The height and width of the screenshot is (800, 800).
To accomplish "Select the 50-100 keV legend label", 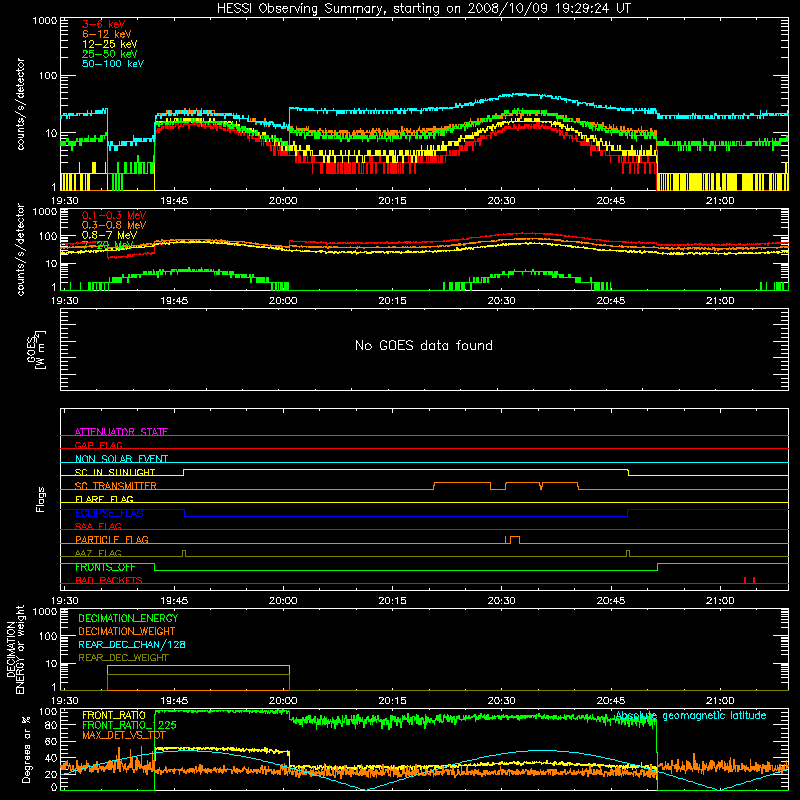I will coord(113,64).
